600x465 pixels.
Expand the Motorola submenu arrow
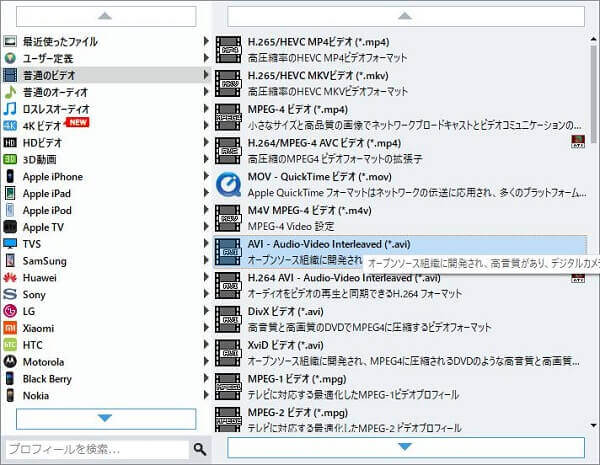click(x=206, y=361)
